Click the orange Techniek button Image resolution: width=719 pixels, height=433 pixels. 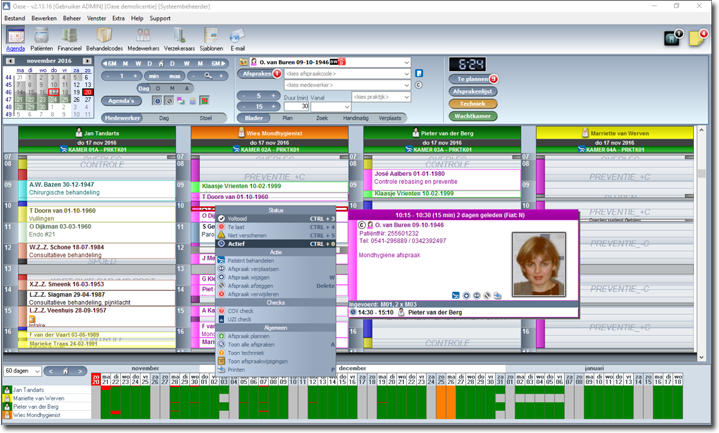click(473, 104)
